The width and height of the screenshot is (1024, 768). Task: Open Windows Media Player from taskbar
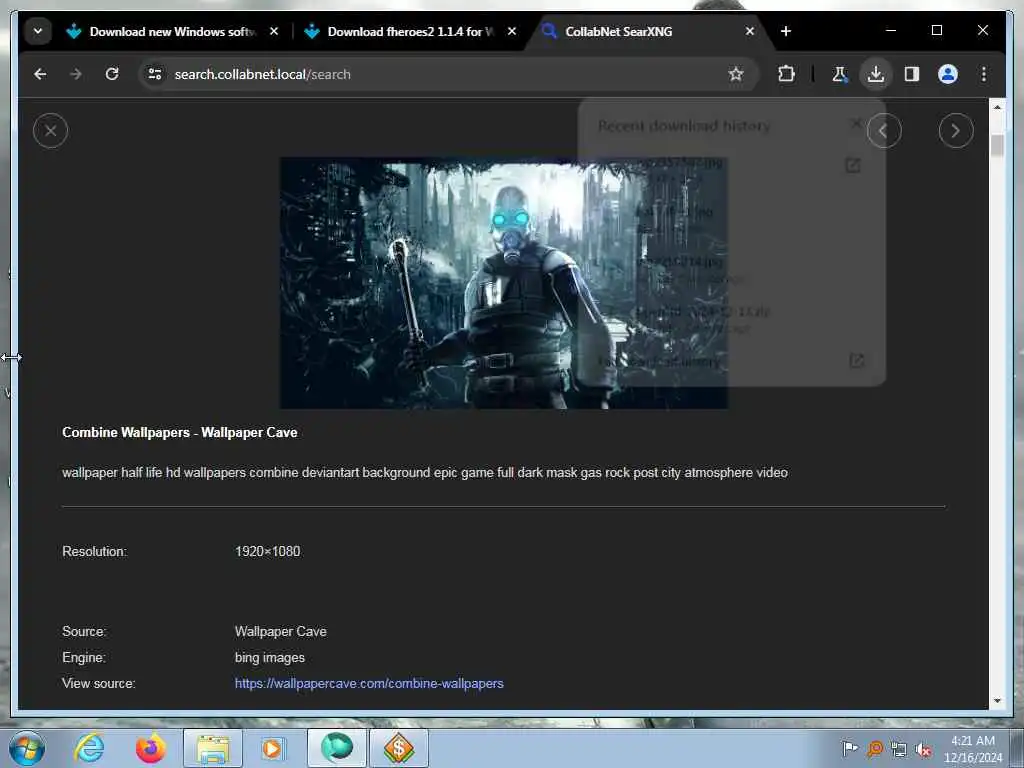coord(272,748)
